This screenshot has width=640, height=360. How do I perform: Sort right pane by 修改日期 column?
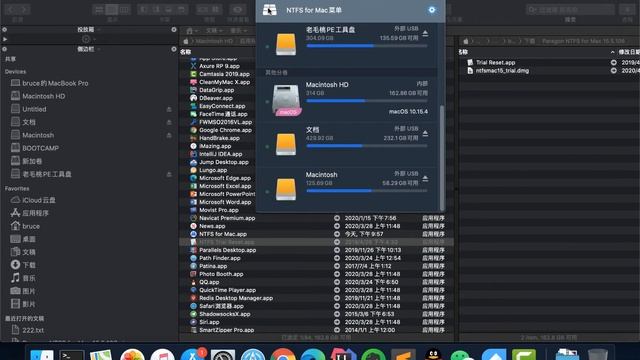pyautogui.click(x=629, y=52)
